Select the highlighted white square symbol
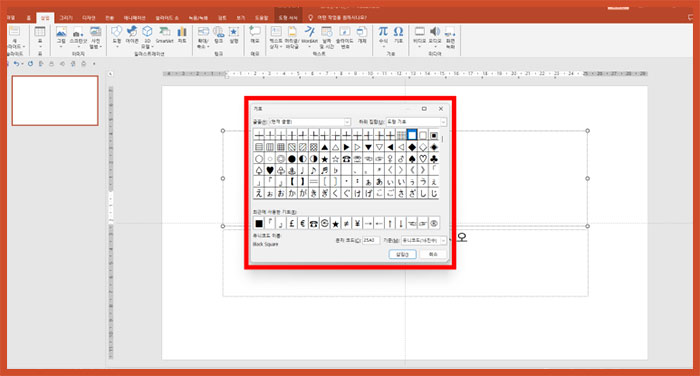Image resolution: width=700 pixels, height=376 pixels. click(412, 135)
